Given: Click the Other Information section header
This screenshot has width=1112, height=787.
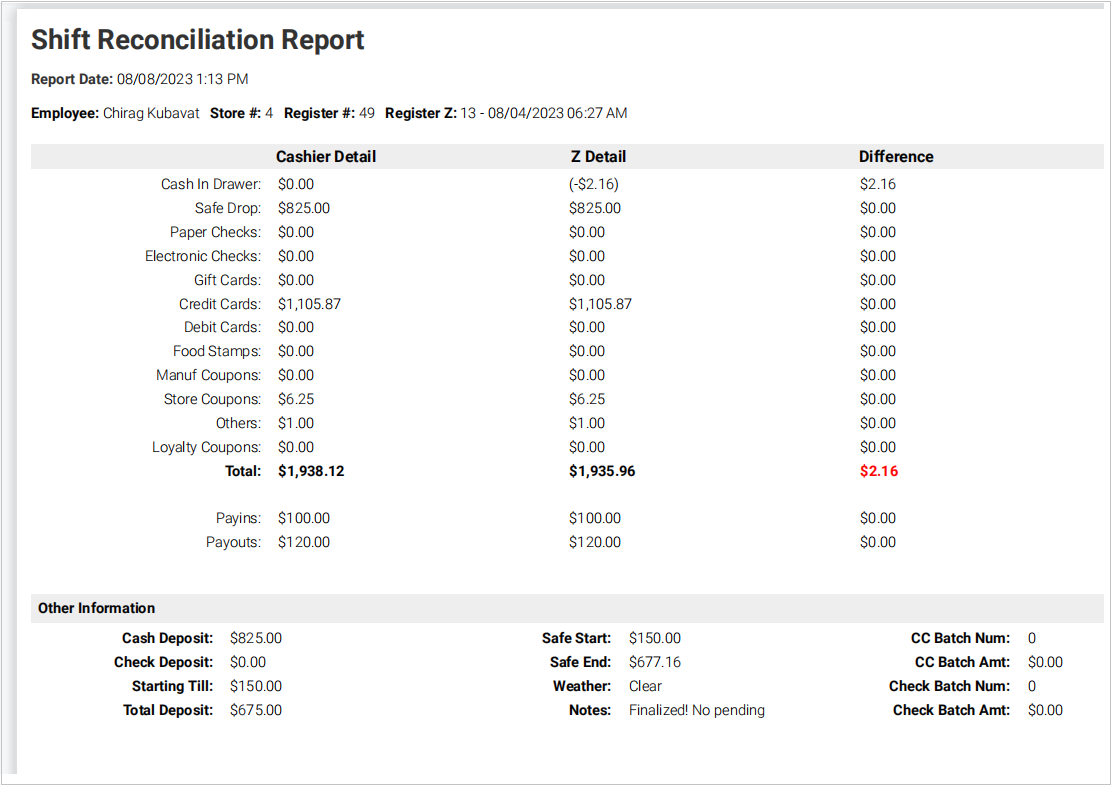Looking at the screenshot, I should 96,608.
